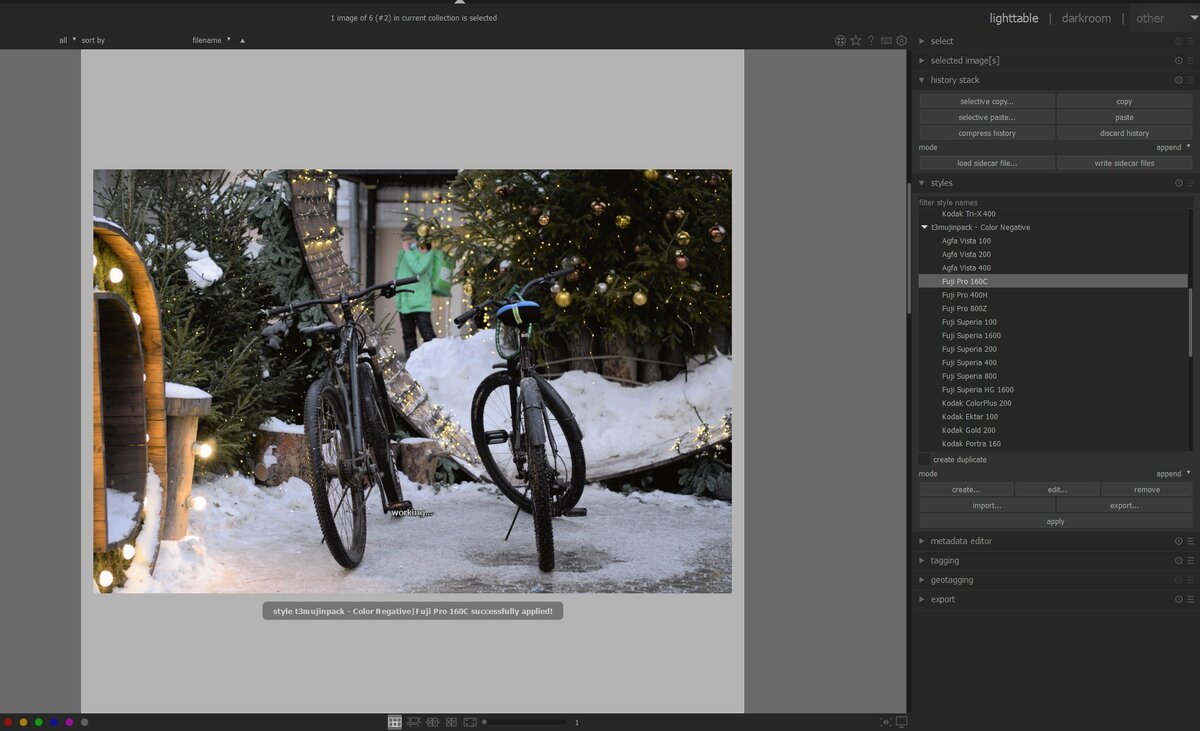The width and height of the screenshot is (1200, 731).
Task: Reset the selected image[s] module icon
Action: 1178,61
